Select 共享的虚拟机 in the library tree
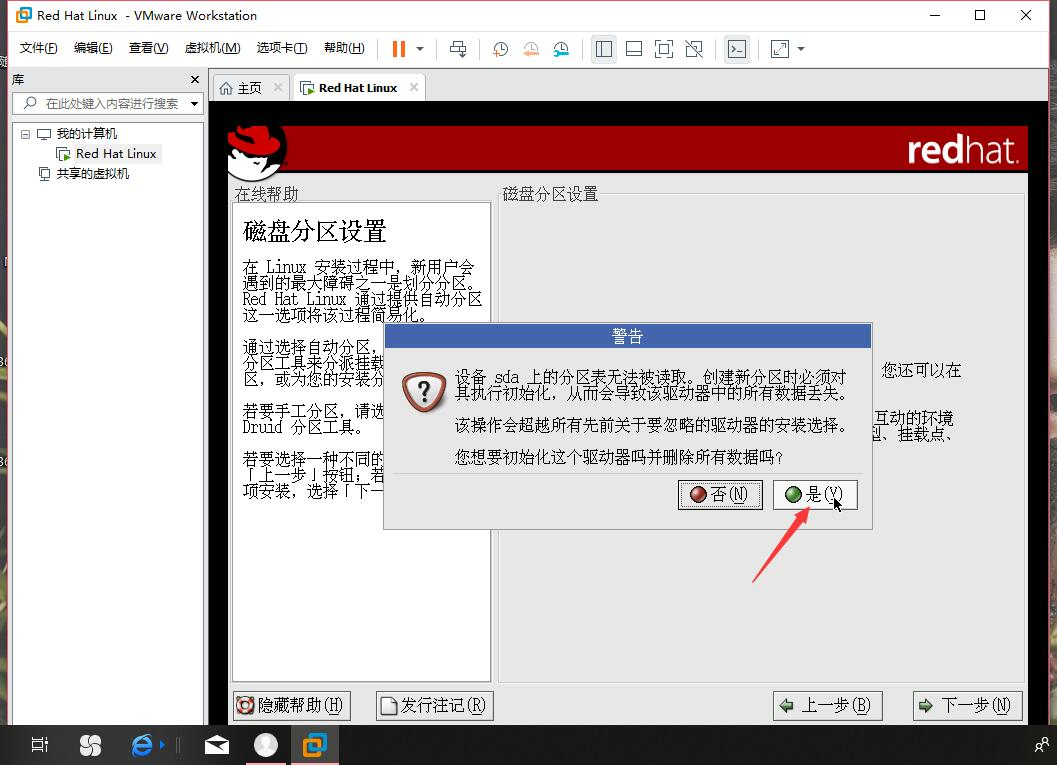This screenshot has height=765, width=1057. (92, 174)
